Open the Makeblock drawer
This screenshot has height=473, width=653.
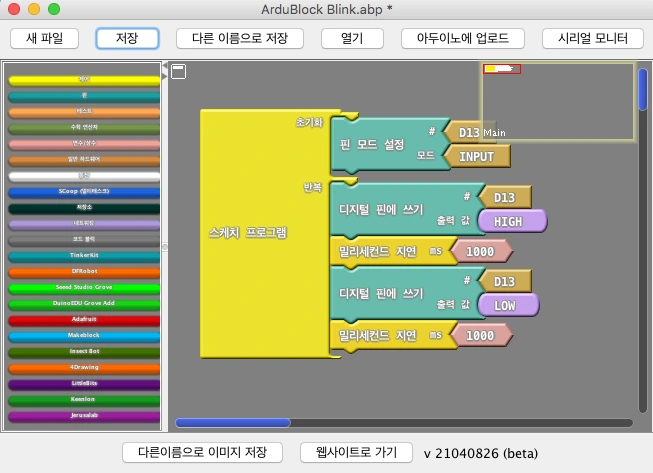(84, 336)
